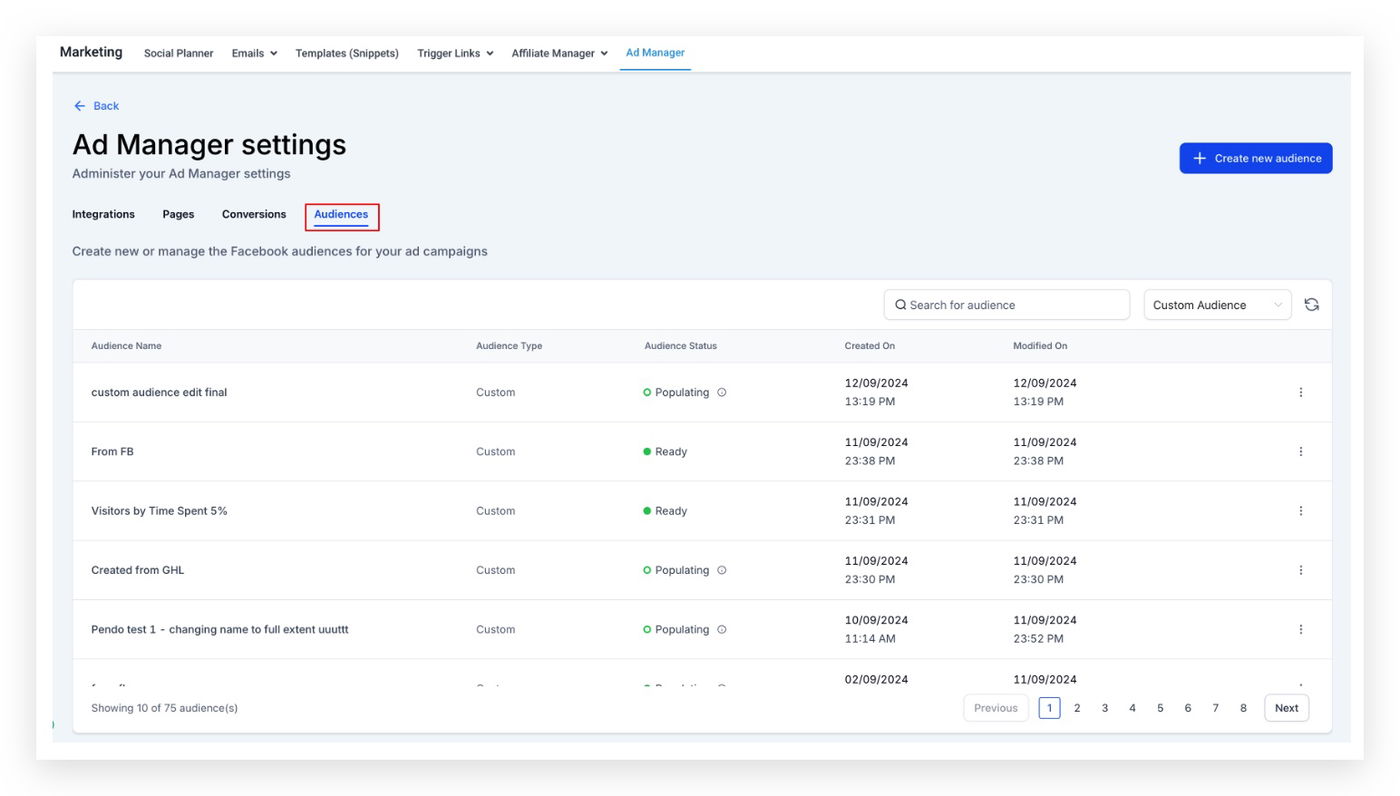Screen dimensions: 1400x796
Task: Open three-dot menu for Created from GHL
Action: click(1300, 570)
